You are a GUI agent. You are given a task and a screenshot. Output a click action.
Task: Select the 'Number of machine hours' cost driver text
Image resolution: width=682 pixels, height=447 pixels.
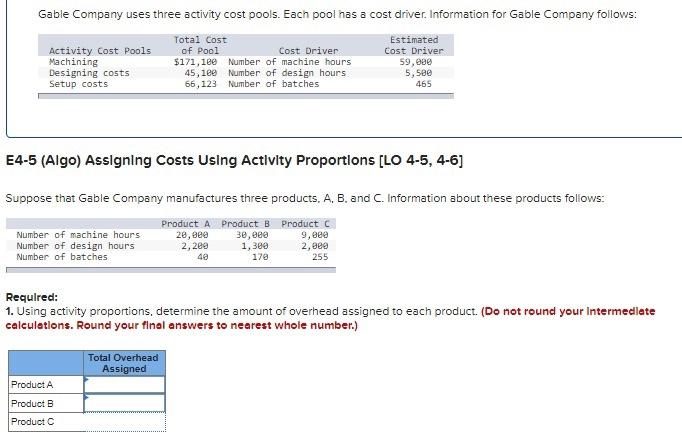coord(290,62)
